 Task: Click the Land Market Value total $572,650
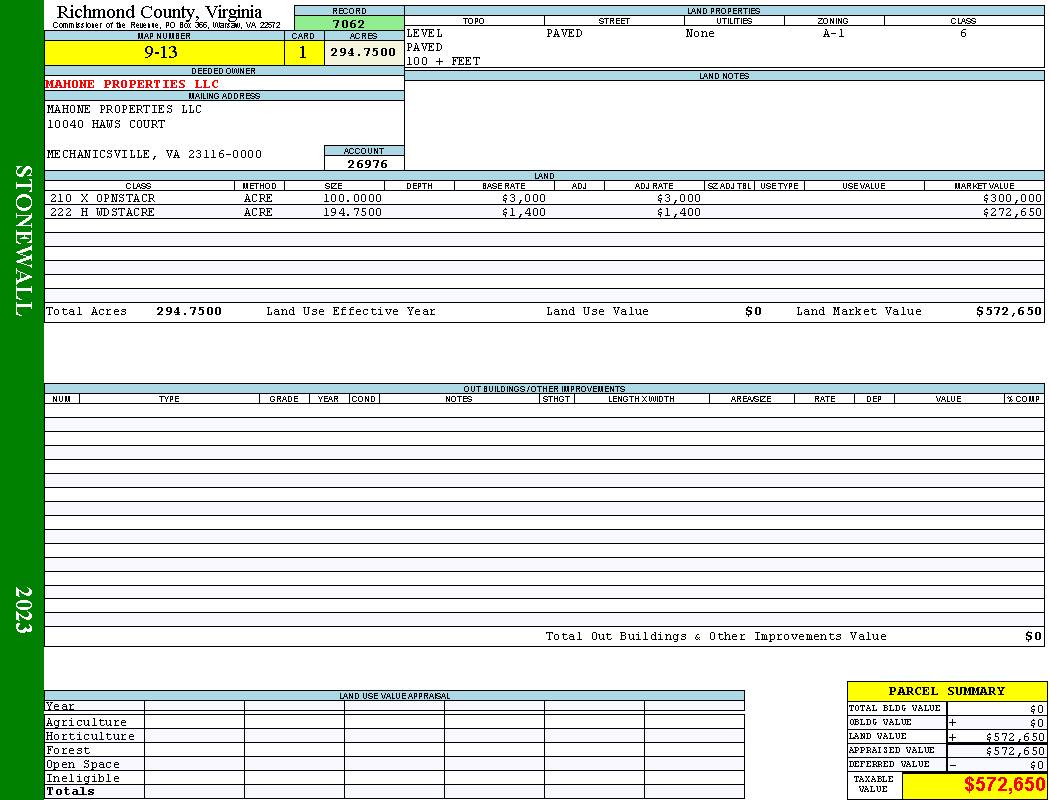coord(1008,311)
